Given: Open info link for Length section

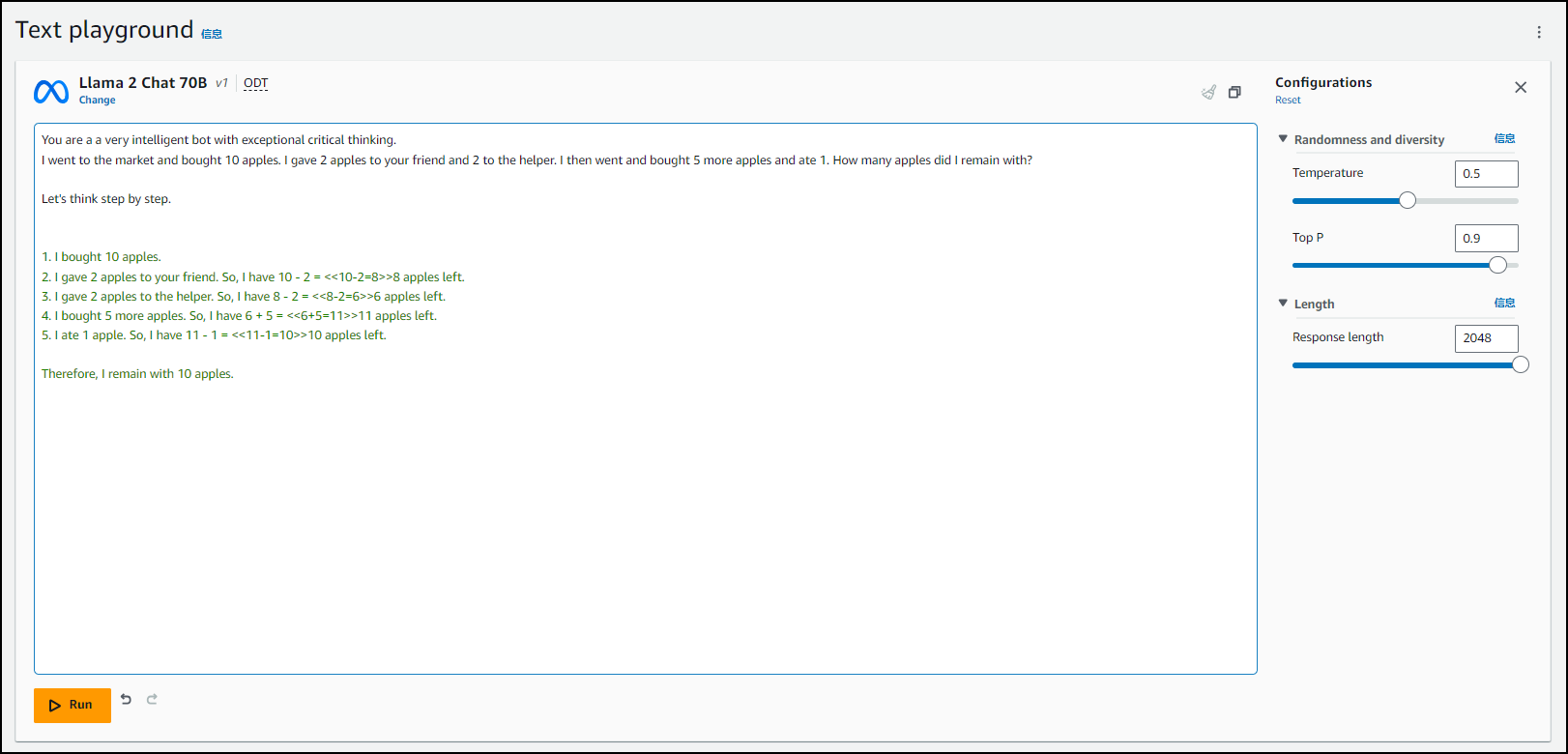Looking at the screenshot, I should [x=1504, y=304].
